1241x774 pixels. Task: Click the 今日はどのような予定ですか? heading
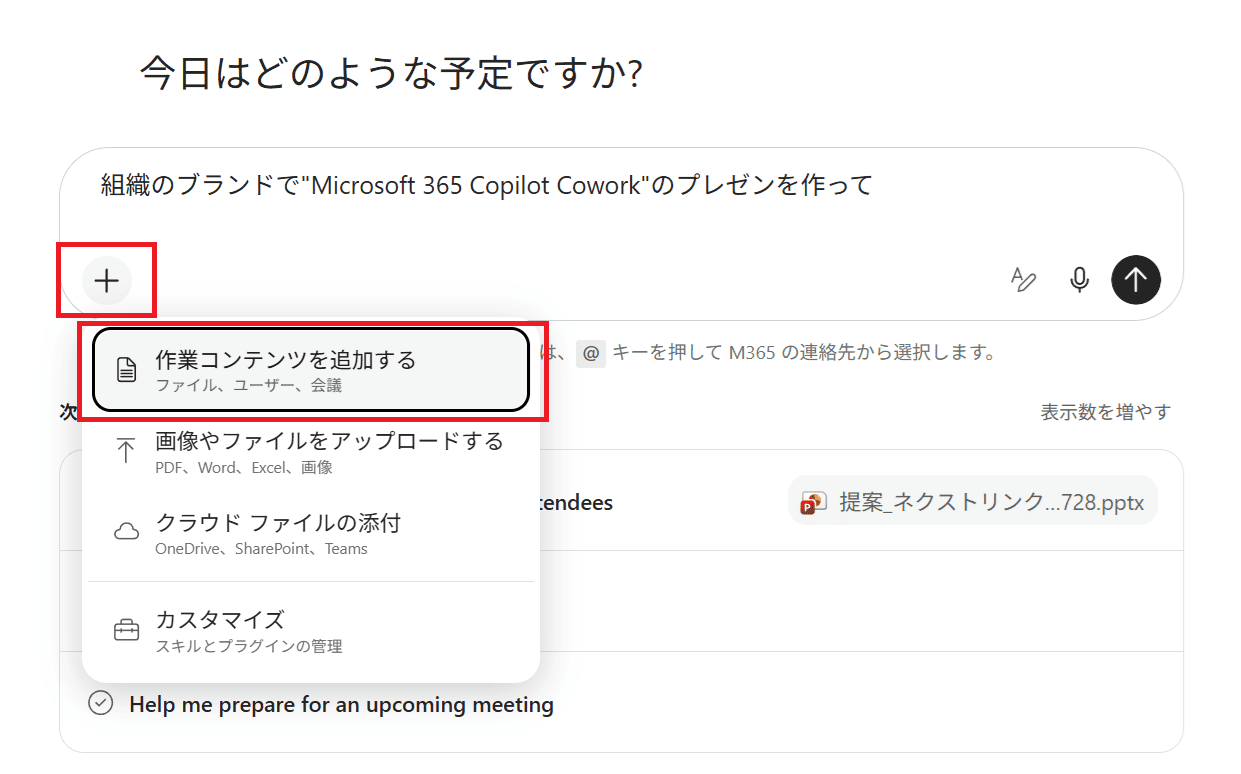[x=391, y=74]
